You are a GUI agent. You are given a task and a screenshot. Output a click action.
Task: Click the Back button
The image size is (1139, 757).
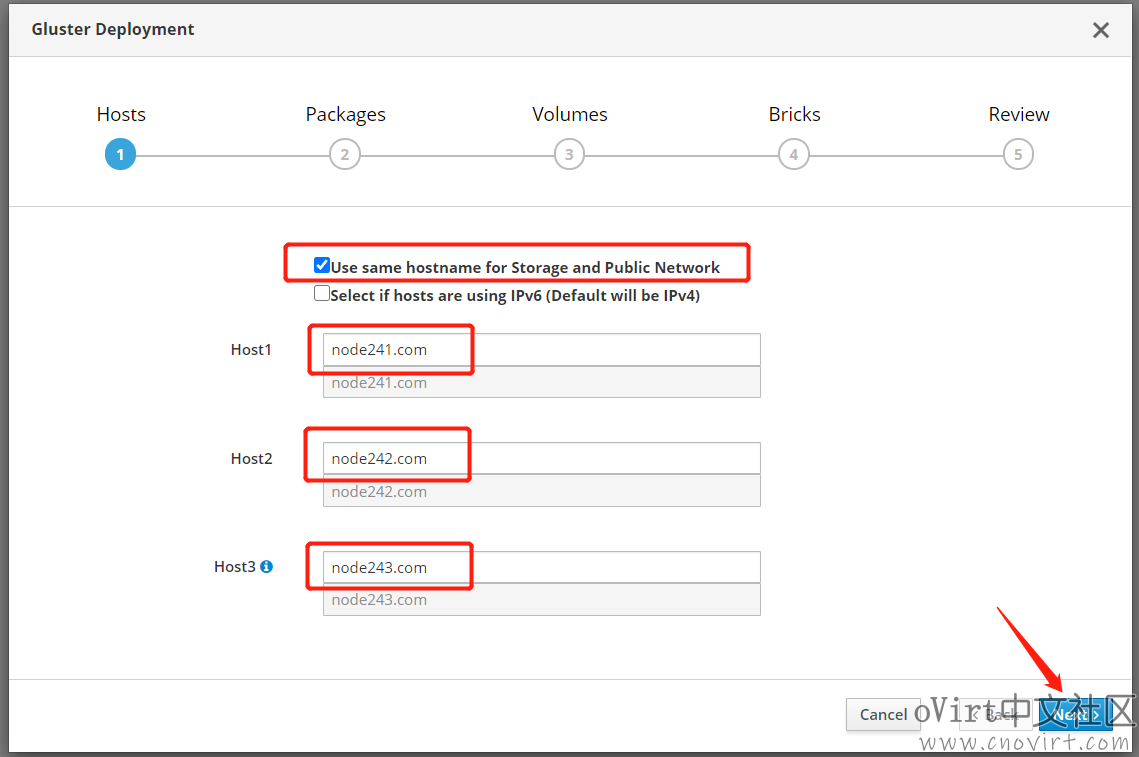pos(996,714)
